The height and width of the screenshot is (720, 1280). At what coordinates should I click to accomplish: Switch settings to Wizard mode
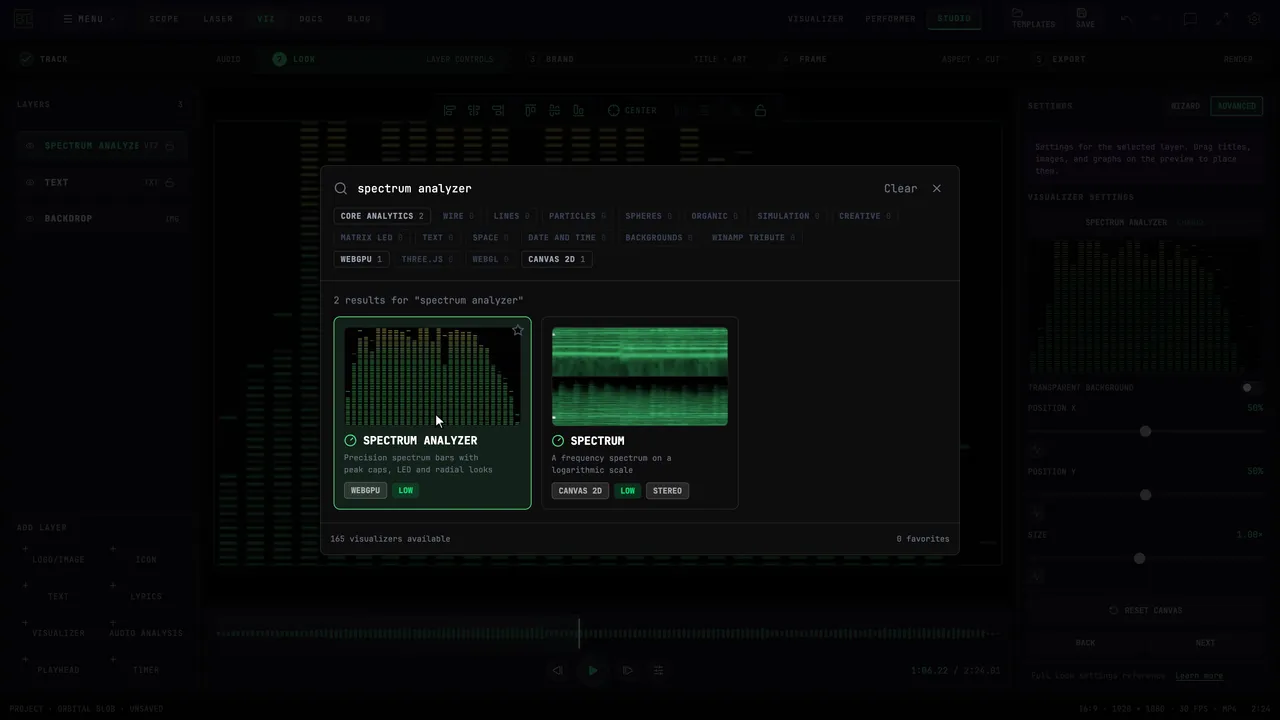(1186, 106)
